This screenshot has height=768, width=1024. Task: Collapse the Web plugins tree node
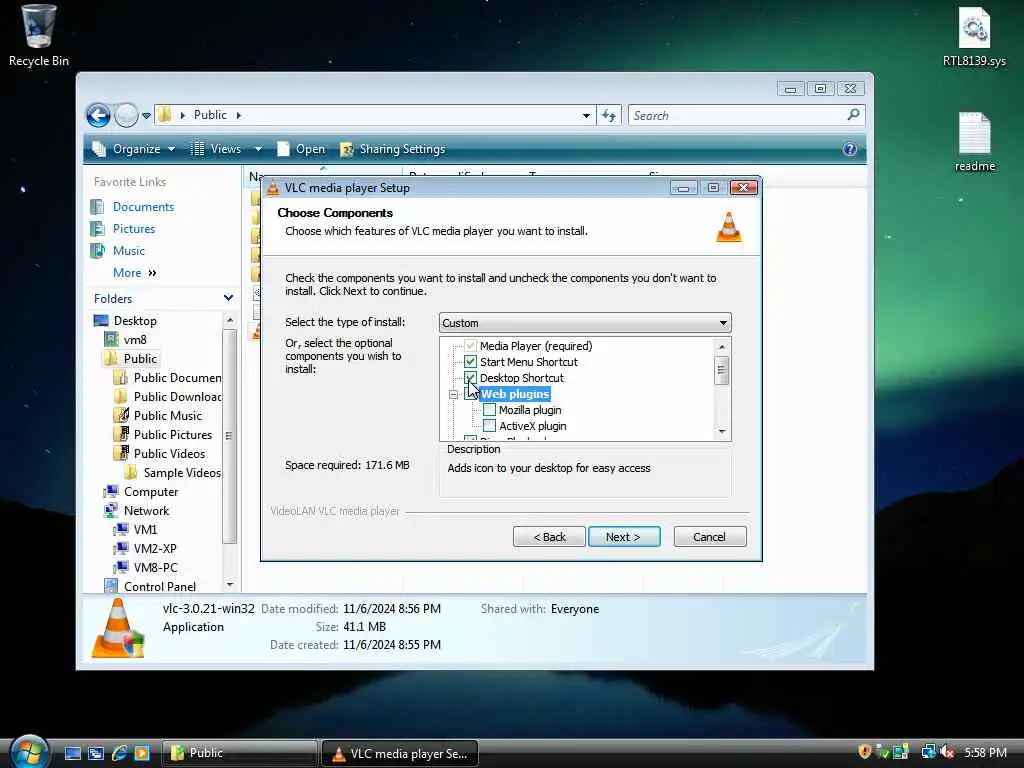click(453, 394)
